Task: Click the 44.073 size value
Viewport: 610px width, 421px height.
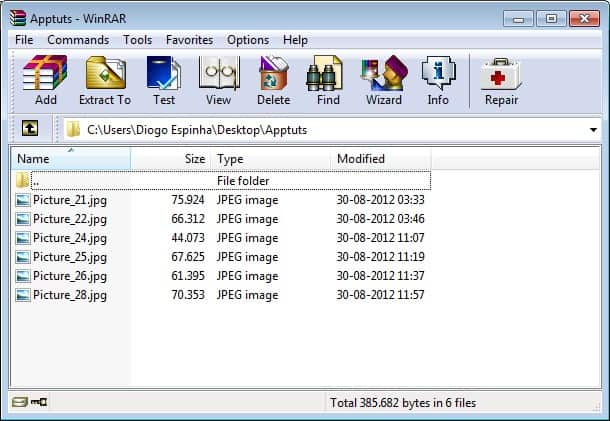Action: tap(188, 238)
